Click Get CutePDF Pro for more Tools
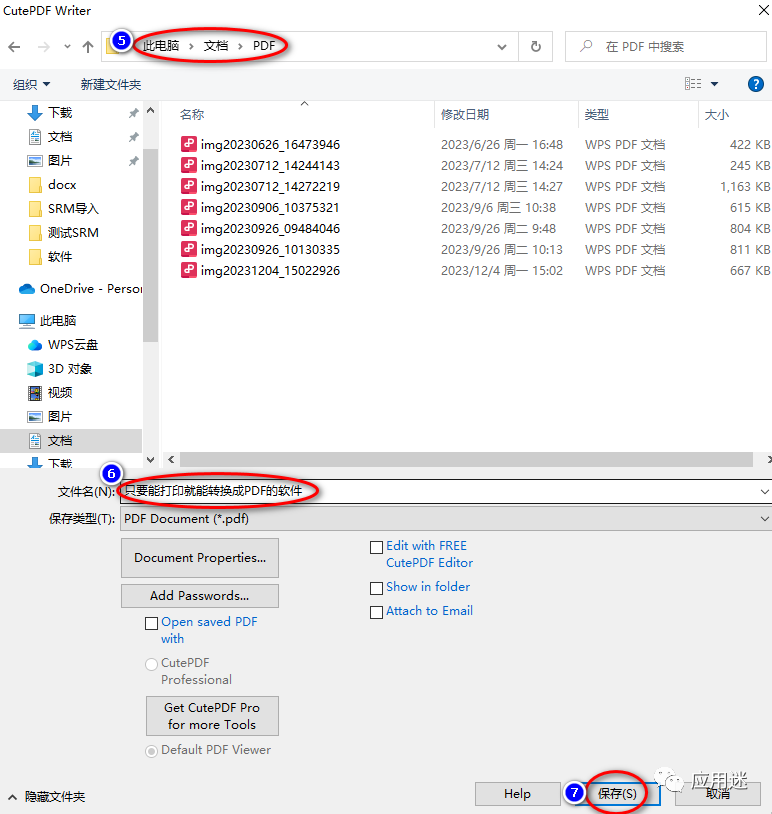 tap(212, 716)
